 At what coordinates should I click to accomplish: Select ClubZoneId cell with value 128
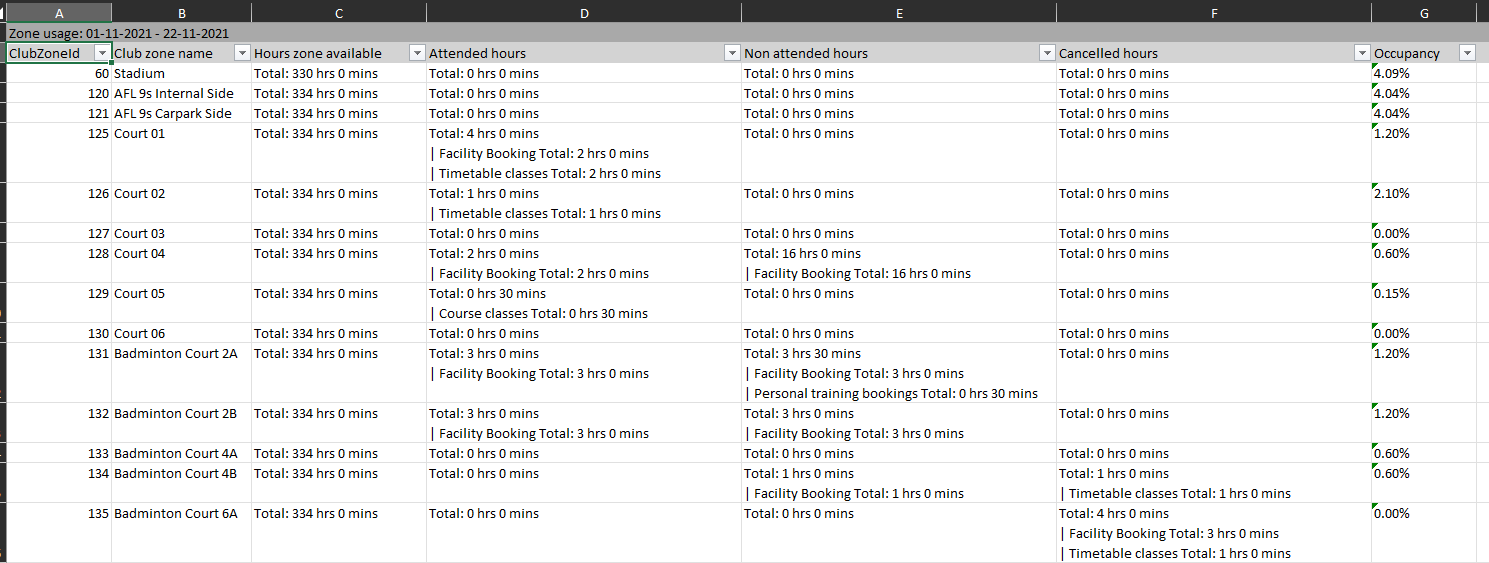tap(59, 254)
